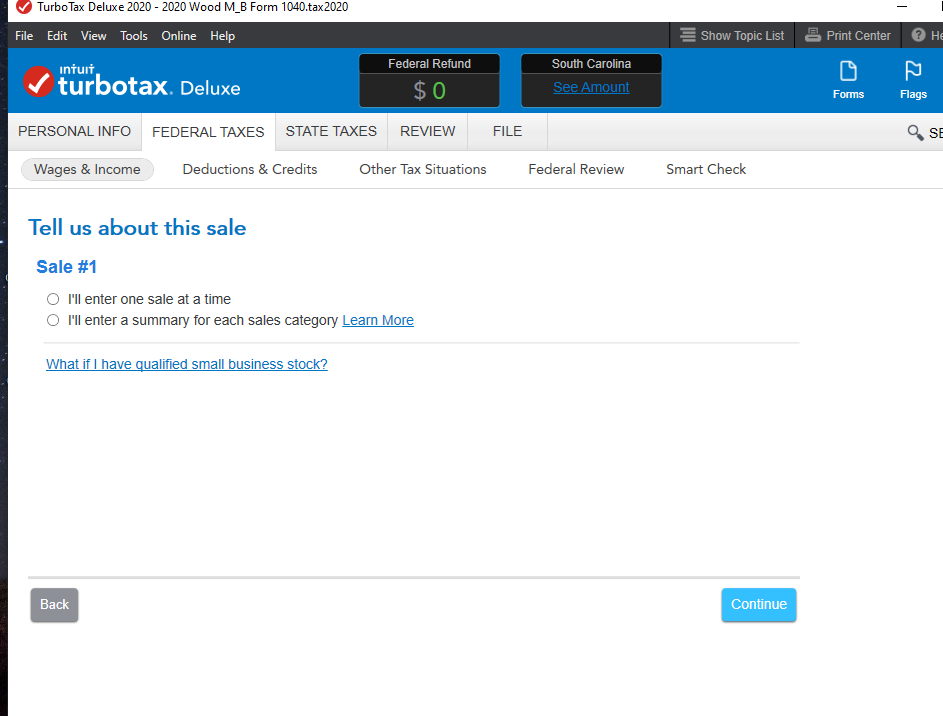
Task: Click the 'Sale #1' heading text
Action: [66, 266]
